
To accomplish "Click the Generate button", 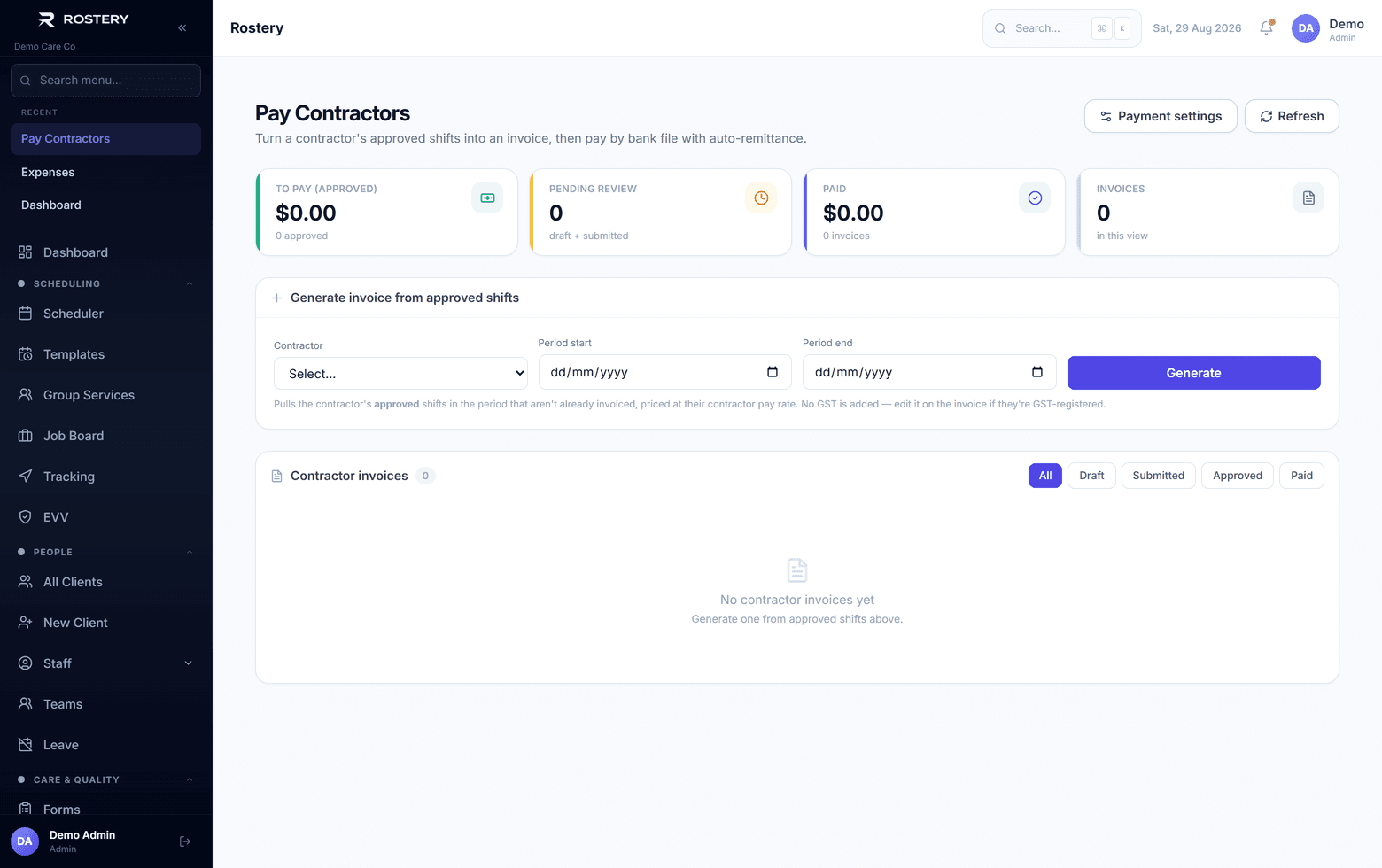I will [1194, 373].
